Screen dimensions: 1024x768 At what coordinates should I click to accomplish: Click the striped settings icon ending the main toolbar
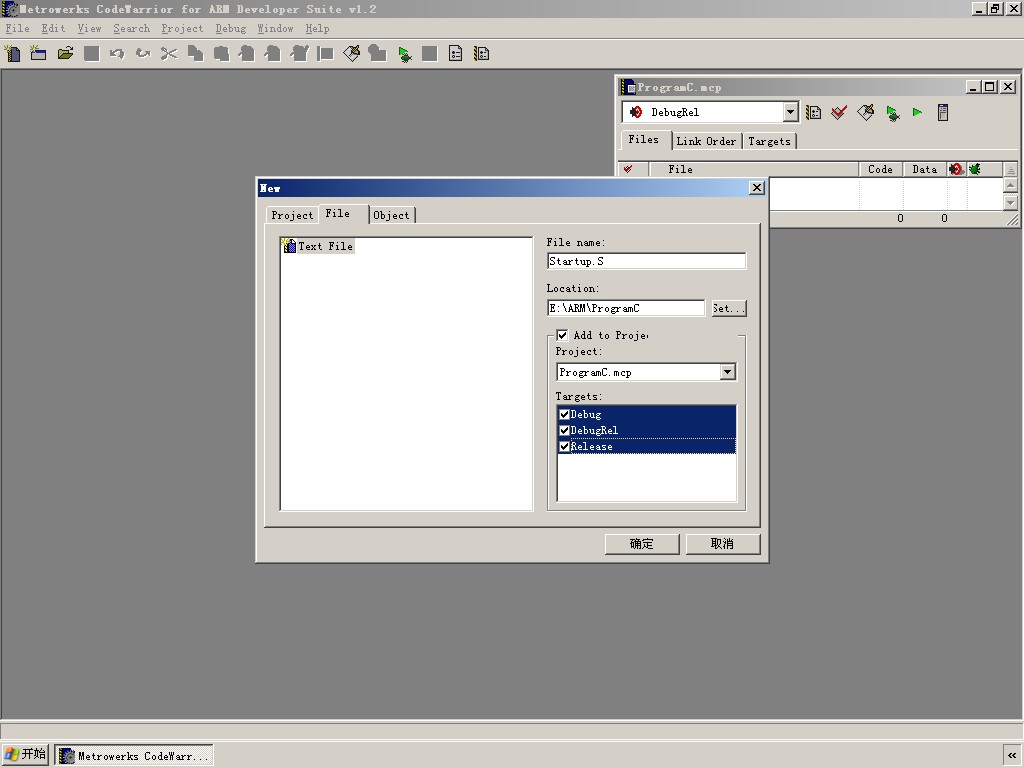click(482, 54)
